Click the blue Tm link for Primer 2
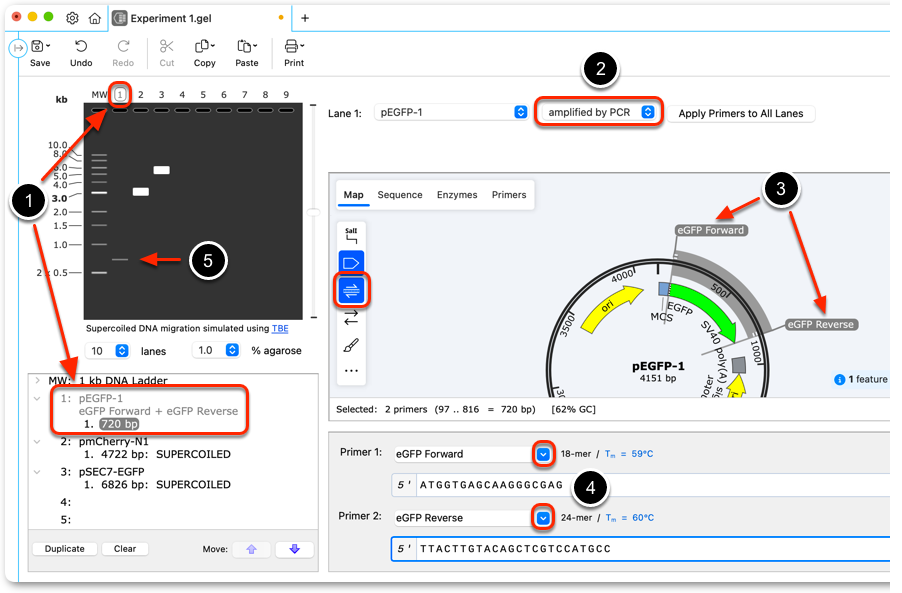902x593 pixels. click(629, 518)
